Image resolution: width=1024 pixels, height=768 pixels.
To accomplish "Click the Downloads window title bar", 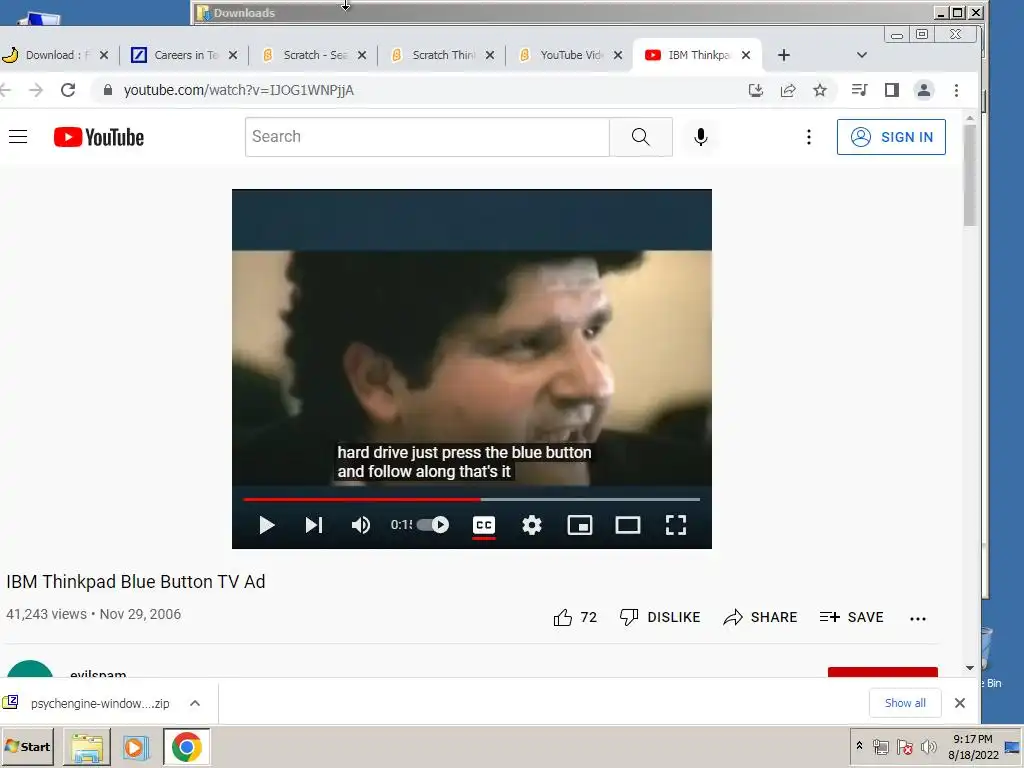I will 562,12.
